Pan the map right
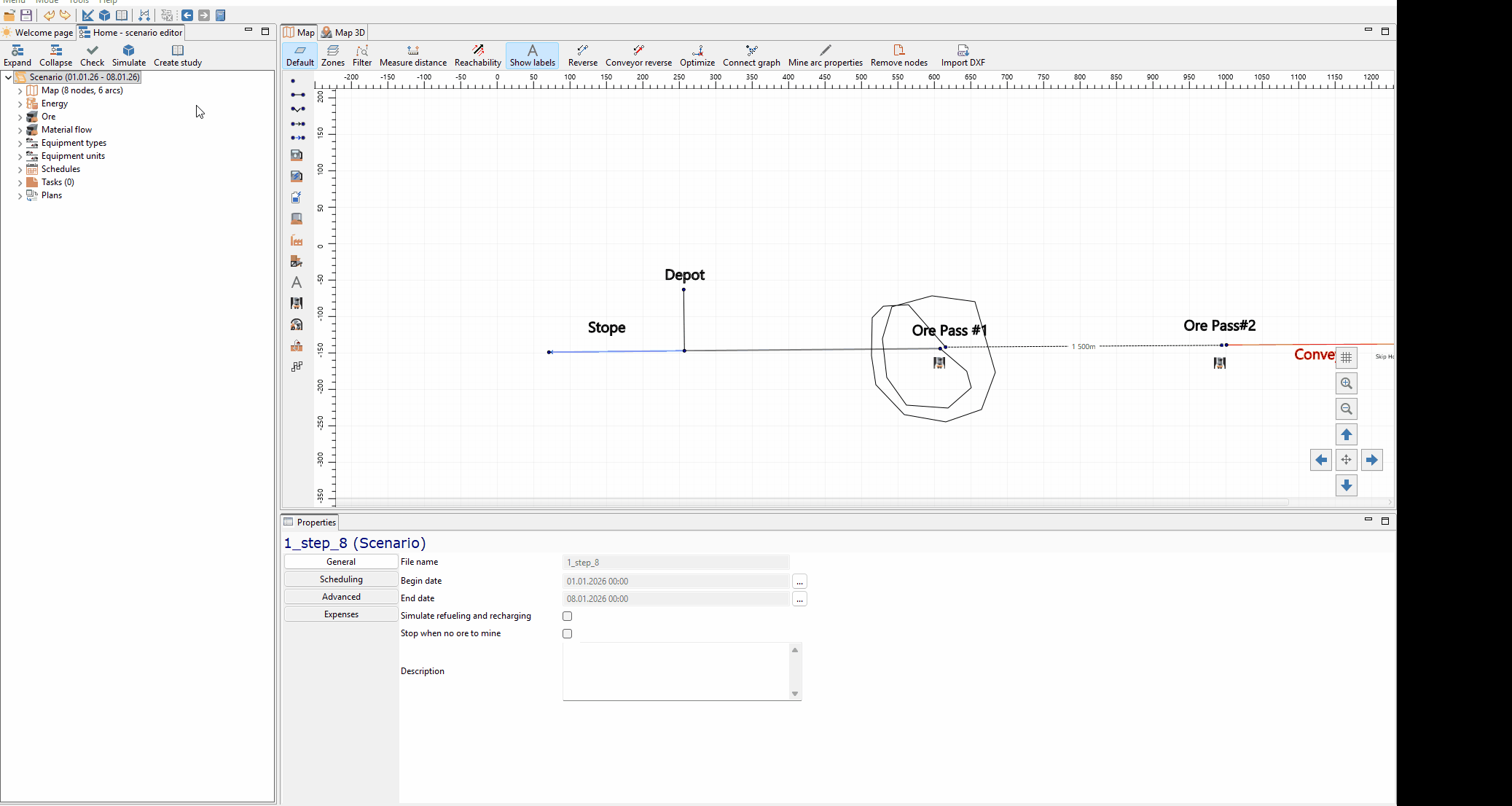This screenshot has width=1512, height=806. (x=1371, y=460)
